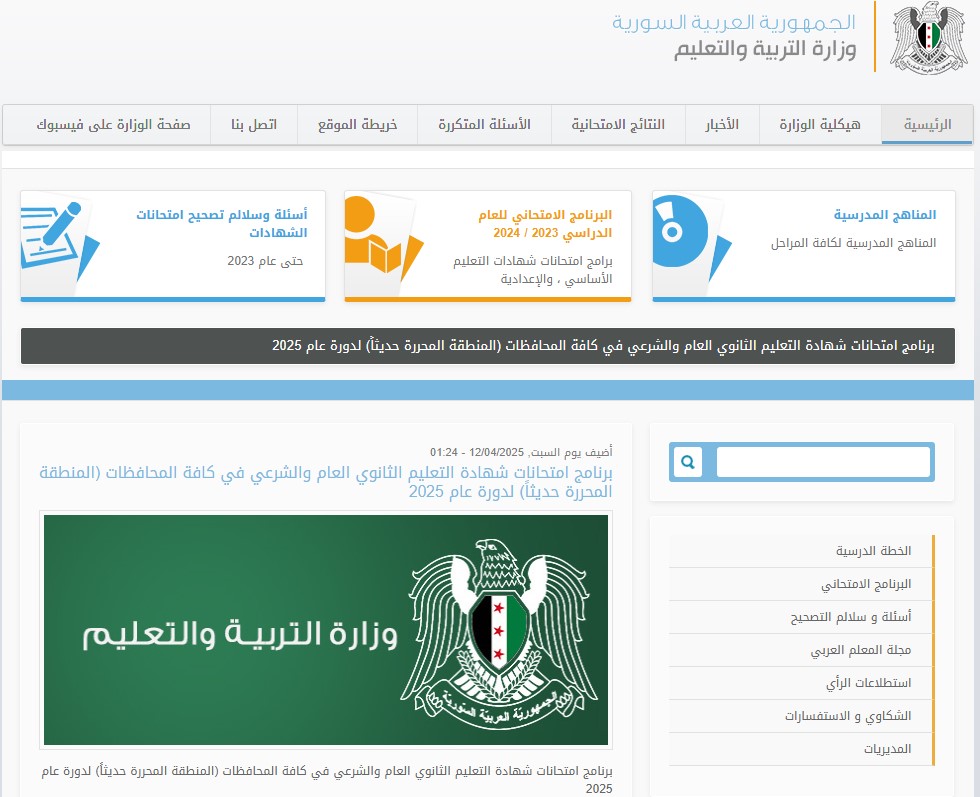This screenshot has height=797, width=980.
Task: Go to the الأخبار news menu
Action: pos(722,124)
